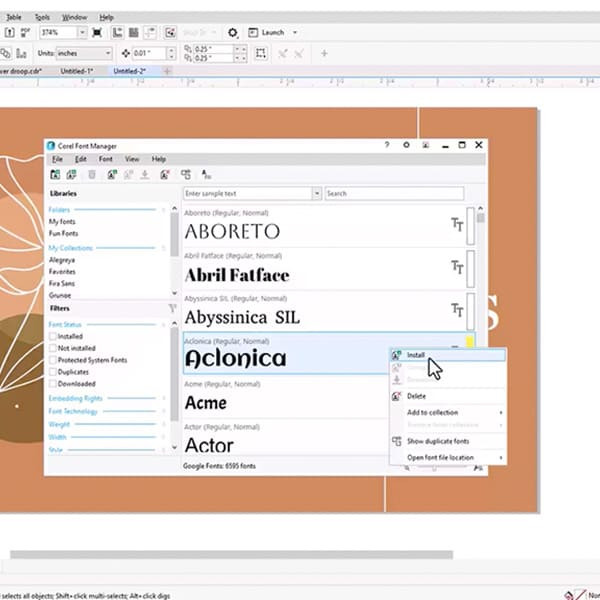Screen dimensions: 600x600
Task: Click account icon in Font Manager title bar
Action: click(425, 145)
